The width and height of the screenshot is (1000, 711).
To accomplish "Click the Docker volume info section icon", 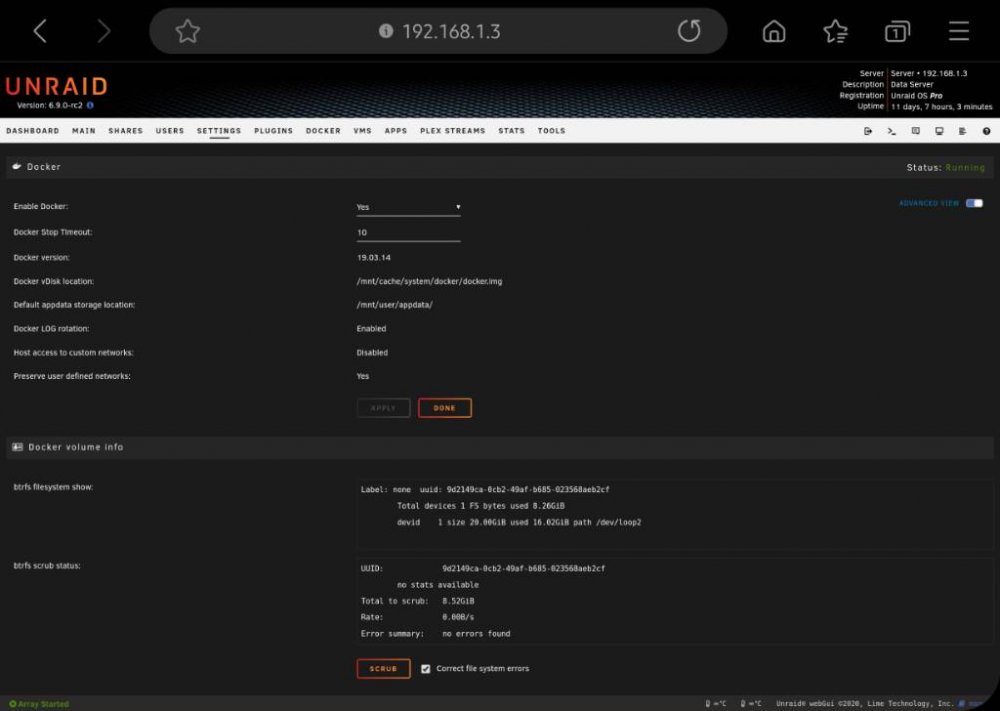I will (17, 447).
